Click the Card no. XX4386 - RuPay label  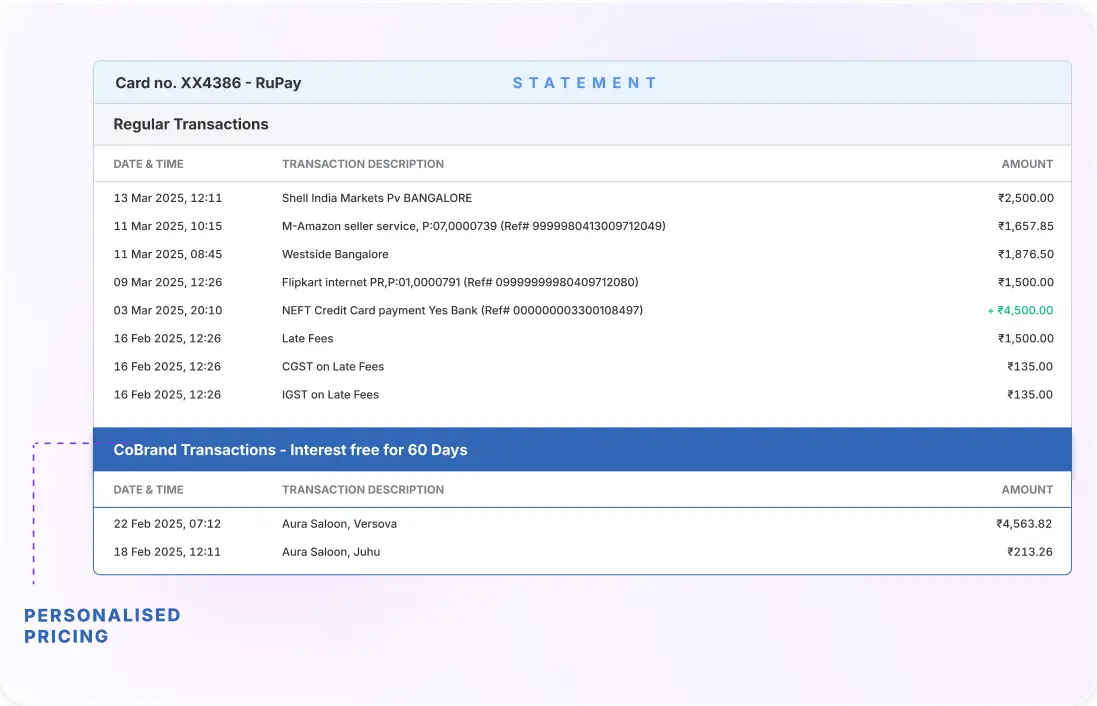207,82
